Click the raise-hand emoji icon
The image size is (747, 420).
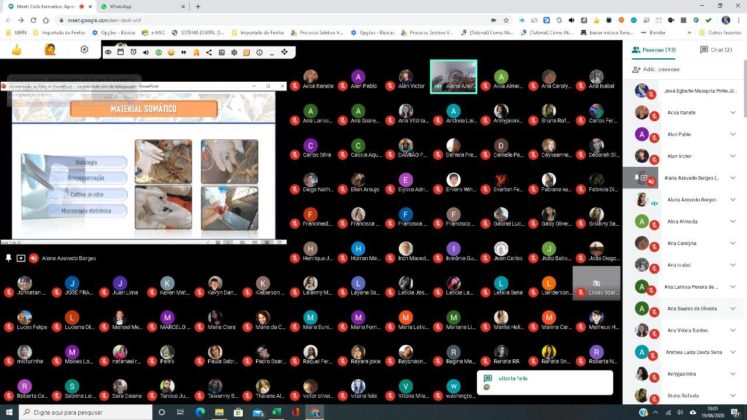point(50,50)
